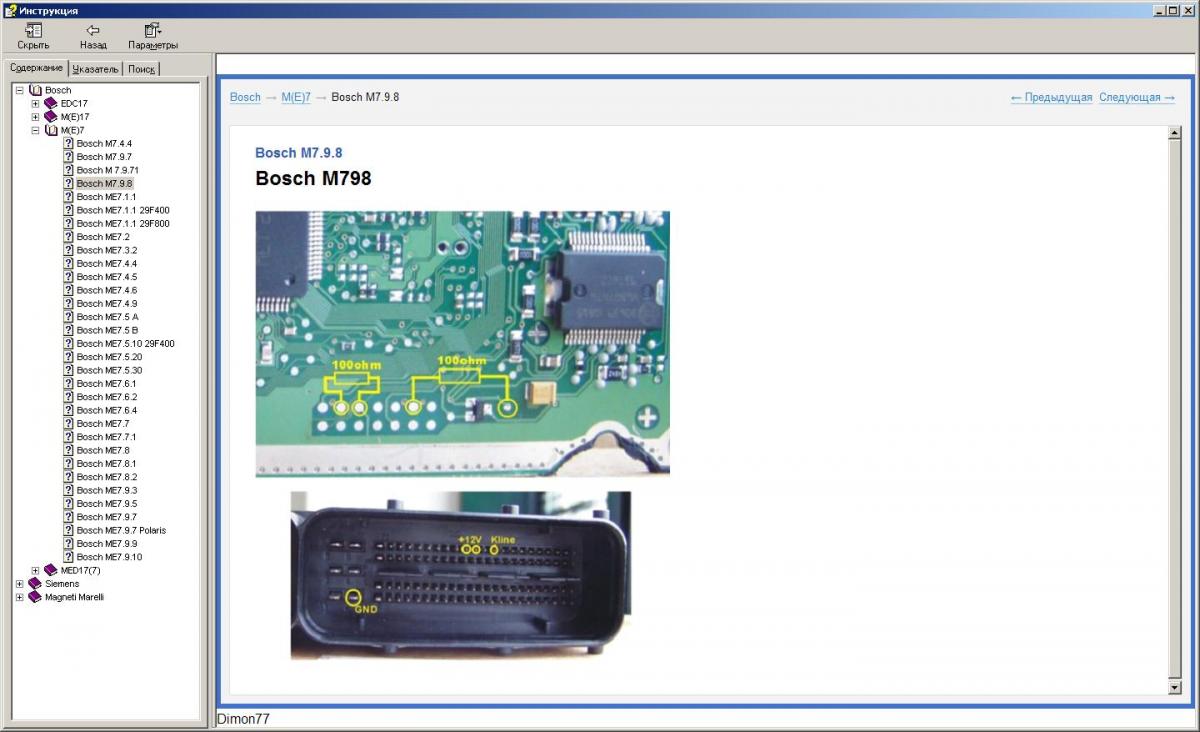
Task: Click the circuit board photo with 100ohm markings
Action: (463, 343)
